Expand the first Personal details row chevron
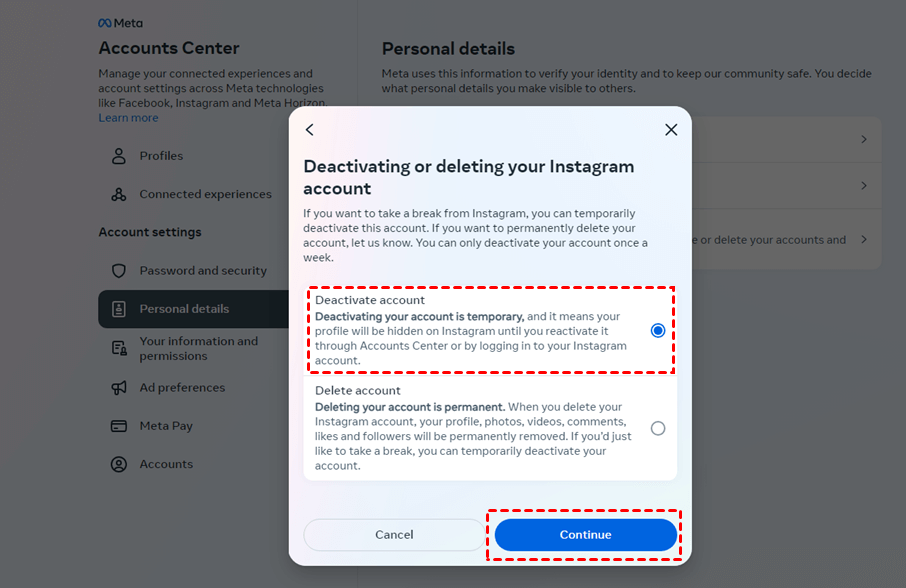This screenshot has height=588, width=906. click(x=864, y=140)
